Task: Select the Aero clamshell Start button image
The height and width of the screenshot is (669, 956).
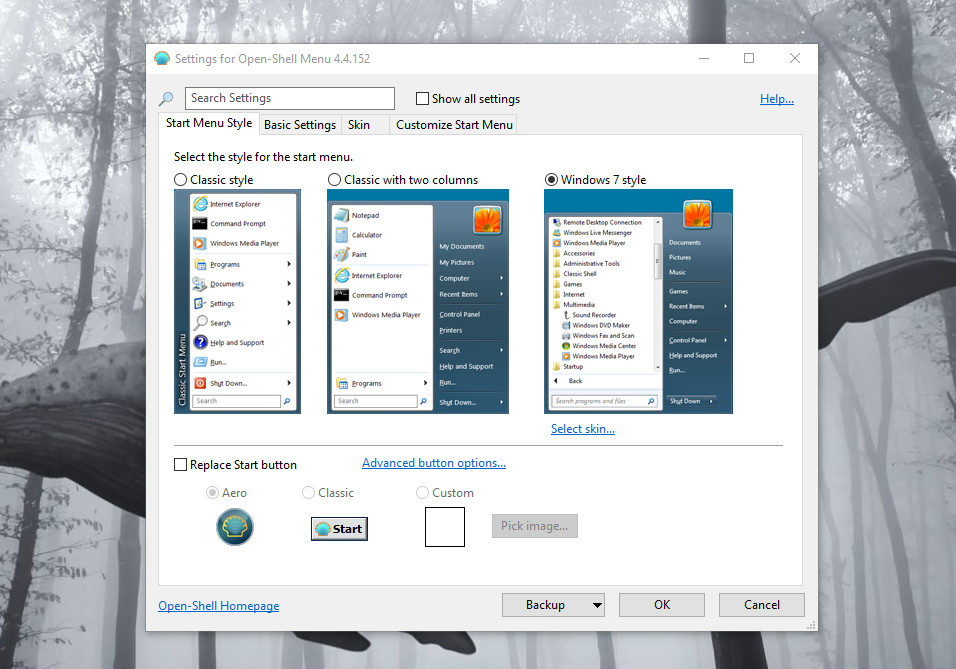Action: click(x=235, y=526)
